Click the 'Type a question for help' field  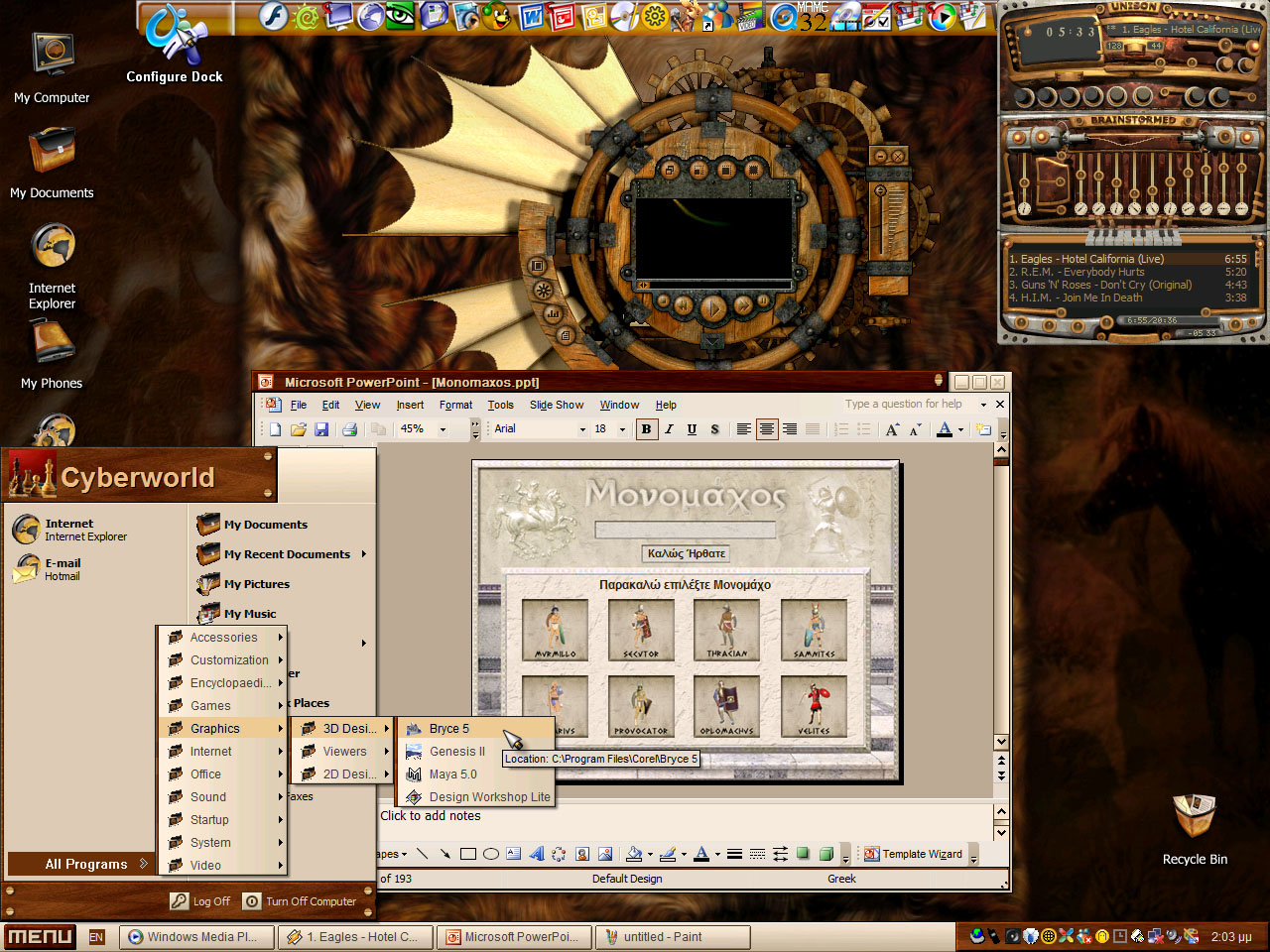[910, 405]
